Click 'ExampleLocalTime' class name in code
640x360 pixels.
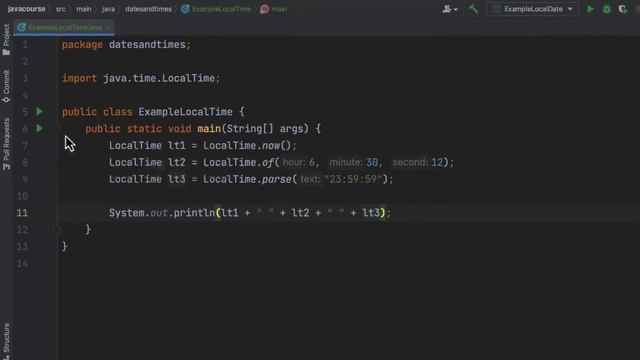coord(185,111)
